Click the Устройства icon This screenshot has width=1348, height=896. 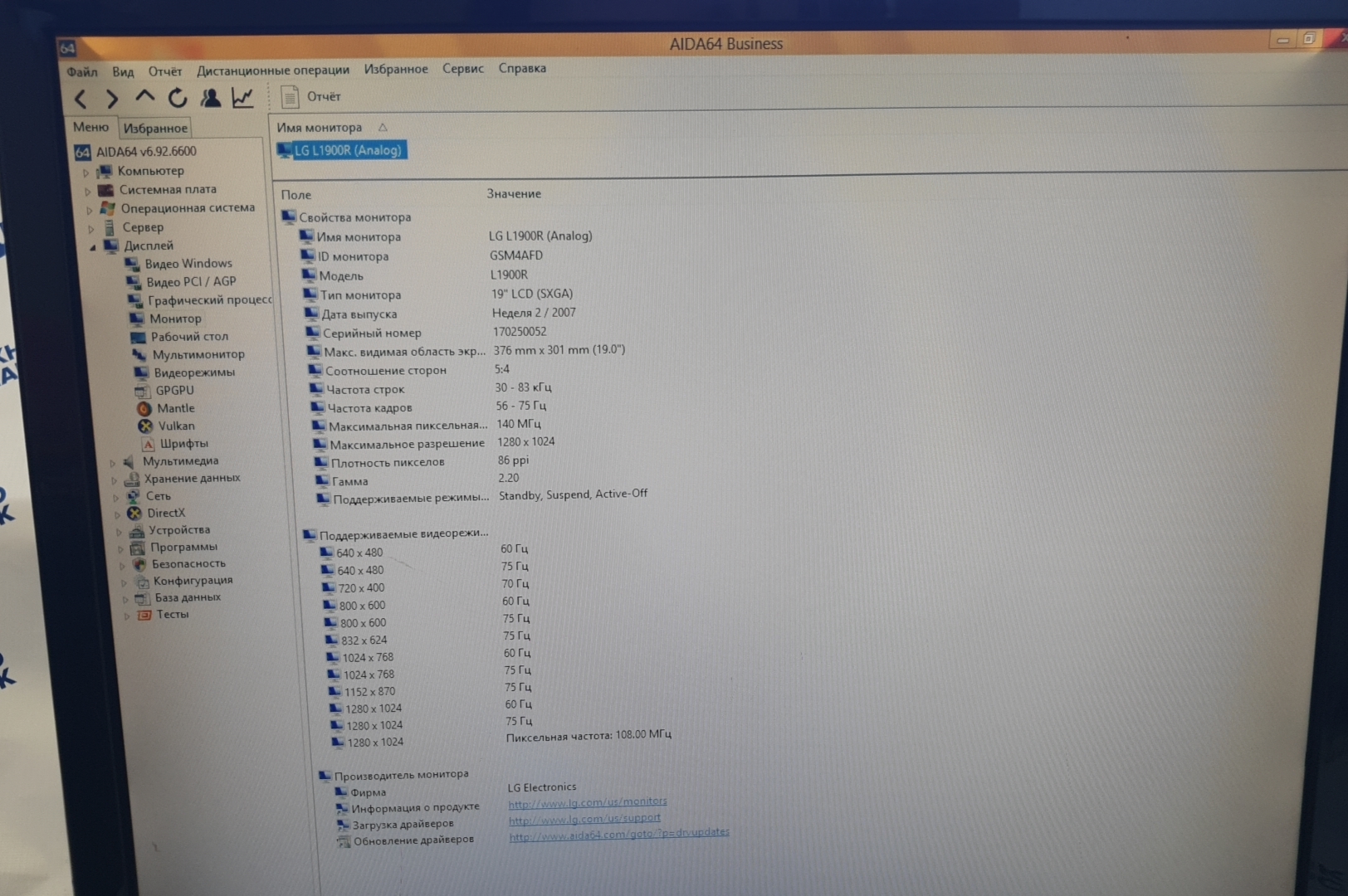click(x=136, y=531)
